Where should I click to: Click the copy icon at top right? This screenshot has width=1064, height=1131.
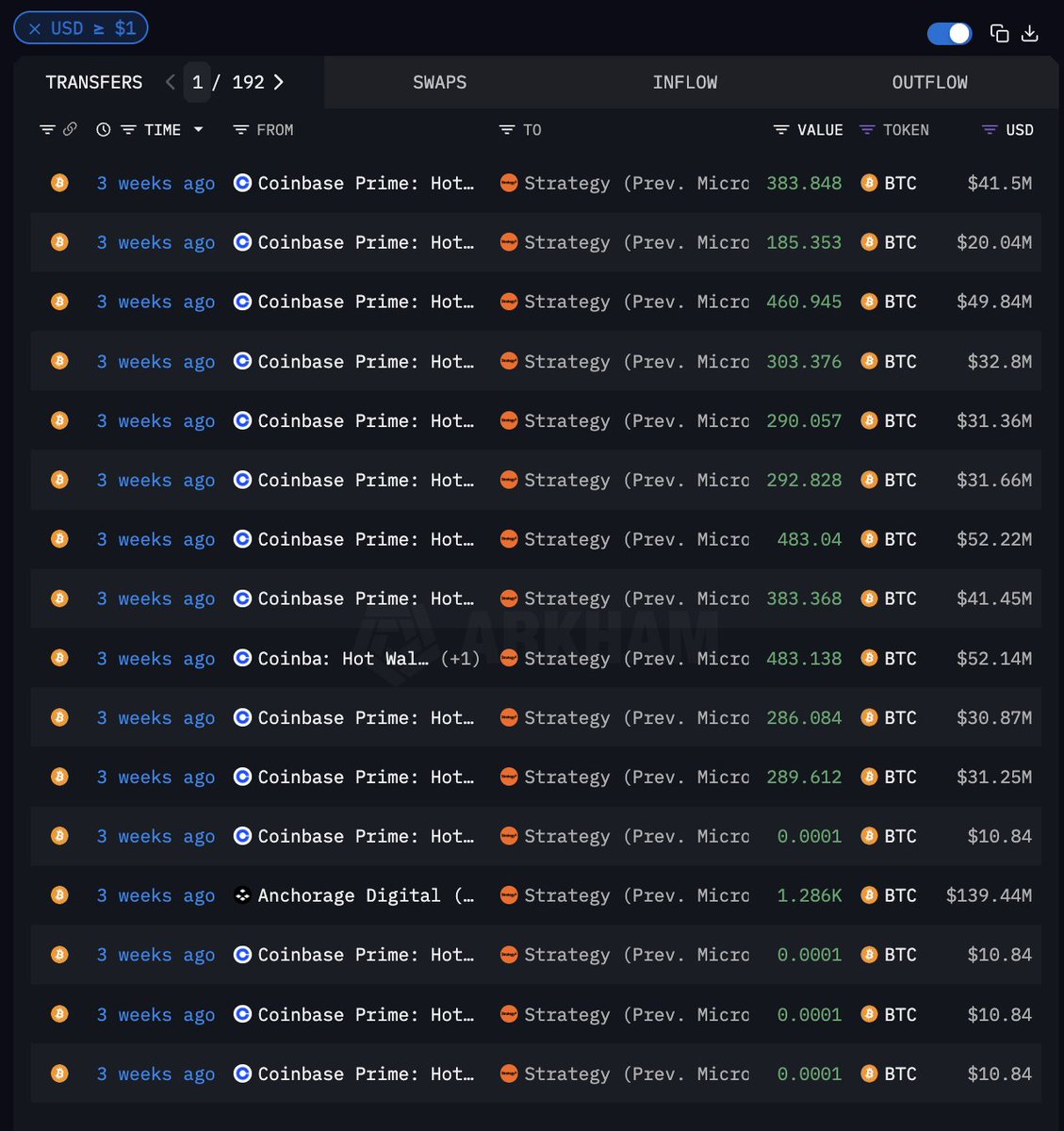[x=999, y=34]
